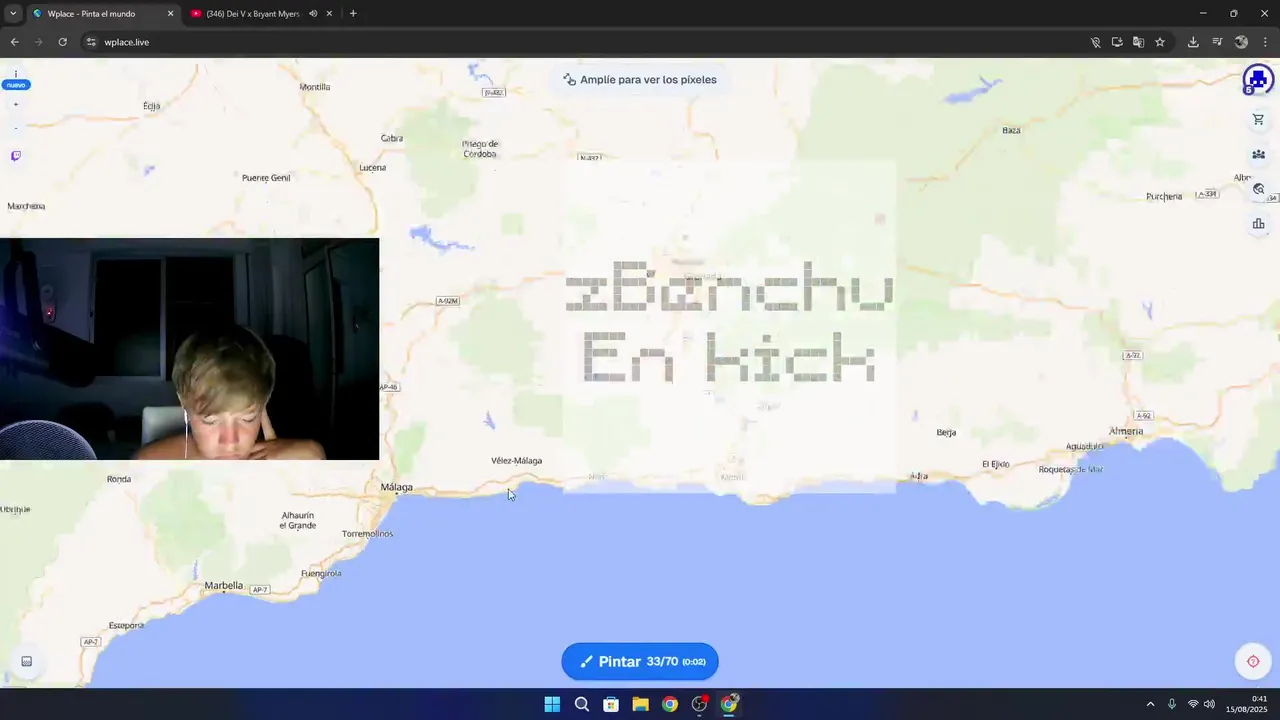Click the Almería label on map

1126,432
